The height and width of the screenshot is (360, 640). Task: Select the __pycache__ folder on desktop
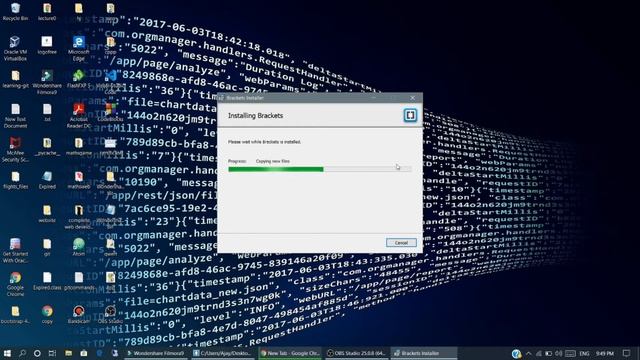(x=47, y=146)
